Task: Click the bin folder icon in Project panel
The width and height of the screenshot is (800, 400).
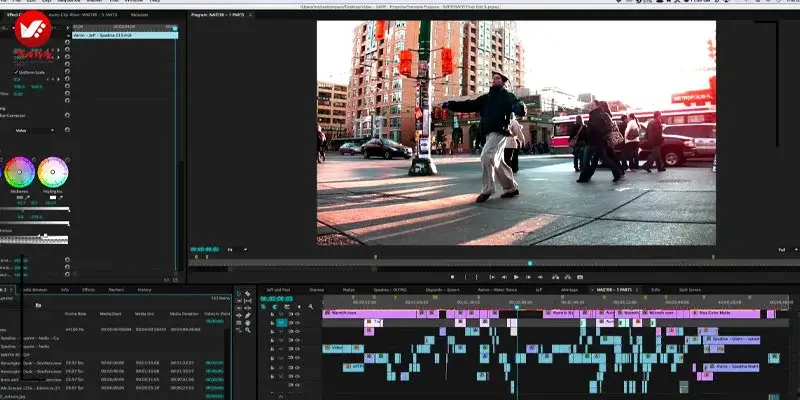Action: pyautogui.click(x=38, y=305)
